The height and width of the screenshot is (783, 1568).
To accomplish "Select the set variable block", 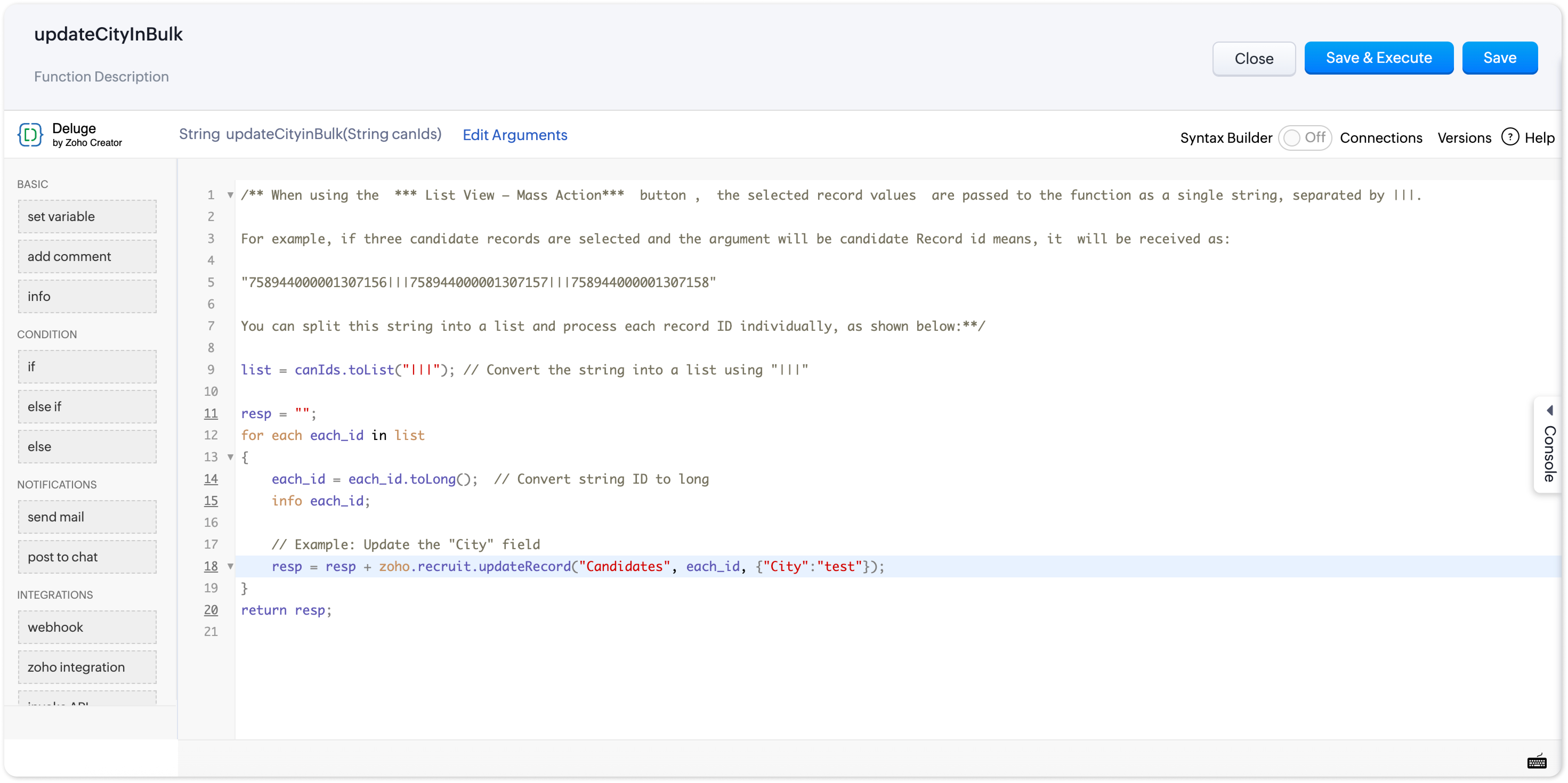I will 87,217.
